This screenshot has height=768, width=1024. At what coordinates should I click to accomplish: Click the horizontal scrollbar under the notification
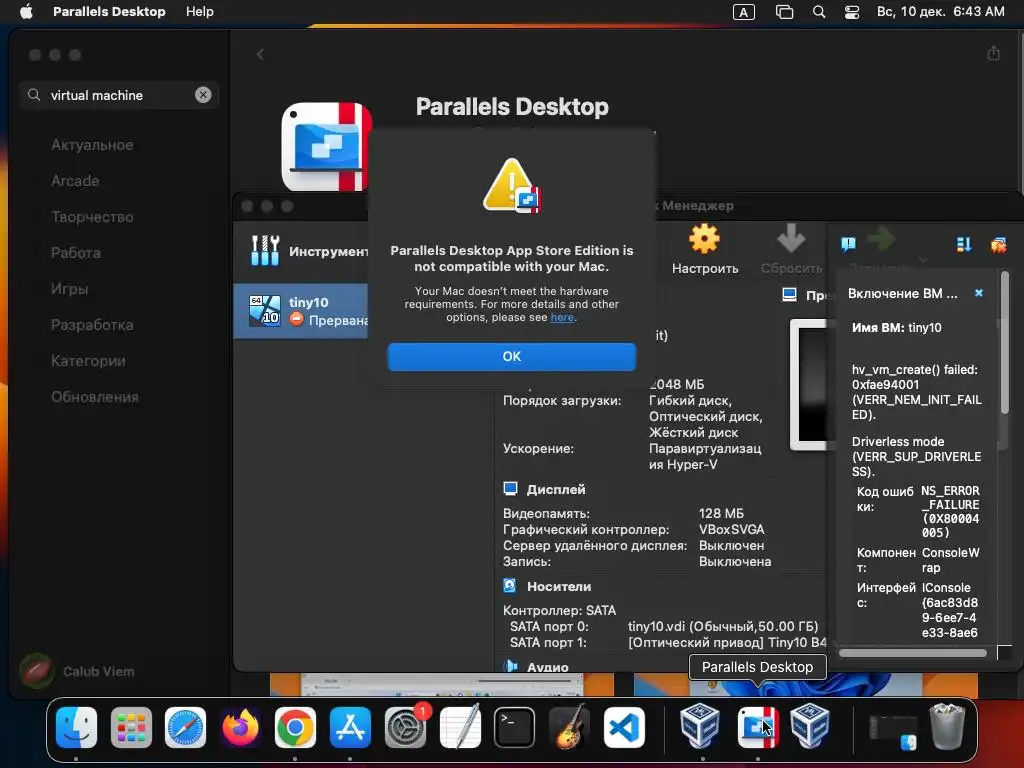(913, 652)
